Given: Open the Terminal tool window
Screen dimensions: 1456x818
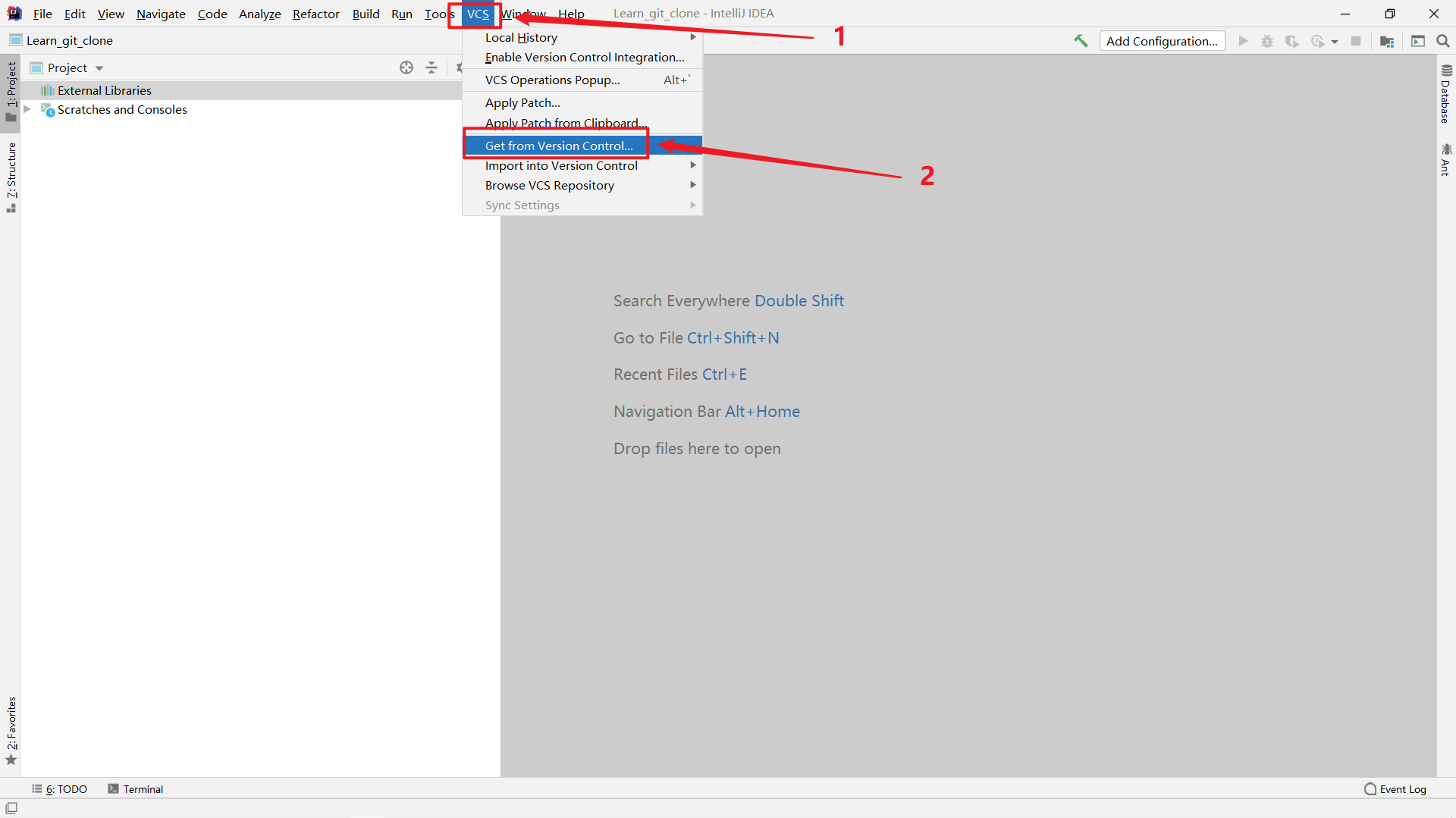Looking at the screenshot, I should pyautogui.click(x=136, y=789).
